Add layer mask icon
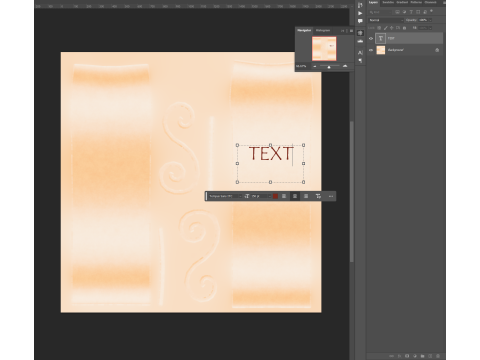480x360 pixels. (x=407, y=356)
